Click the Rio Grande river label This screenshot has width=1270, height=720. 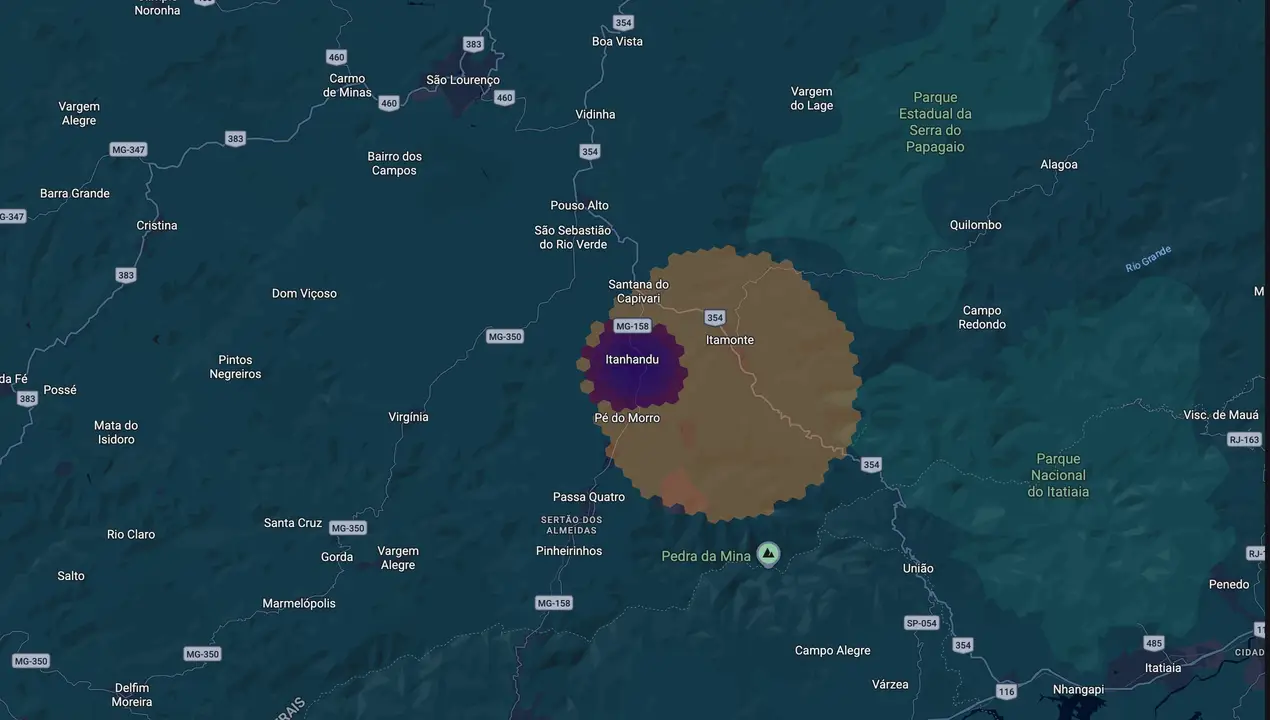(1148, 259)
